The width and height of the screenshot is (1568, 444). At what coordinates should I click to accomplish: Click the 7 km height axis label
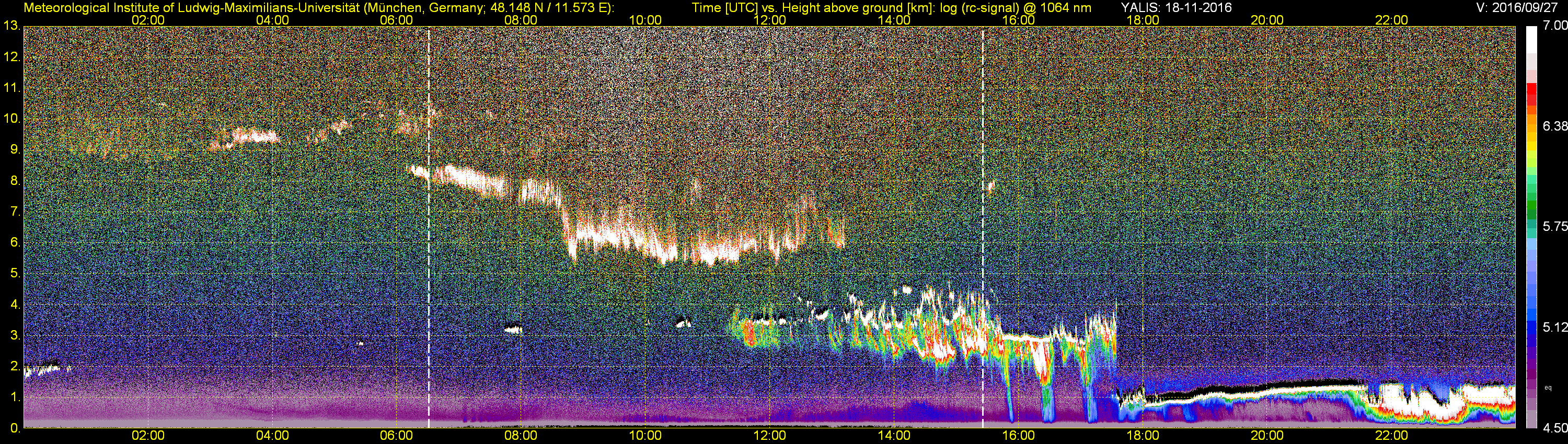14,212
